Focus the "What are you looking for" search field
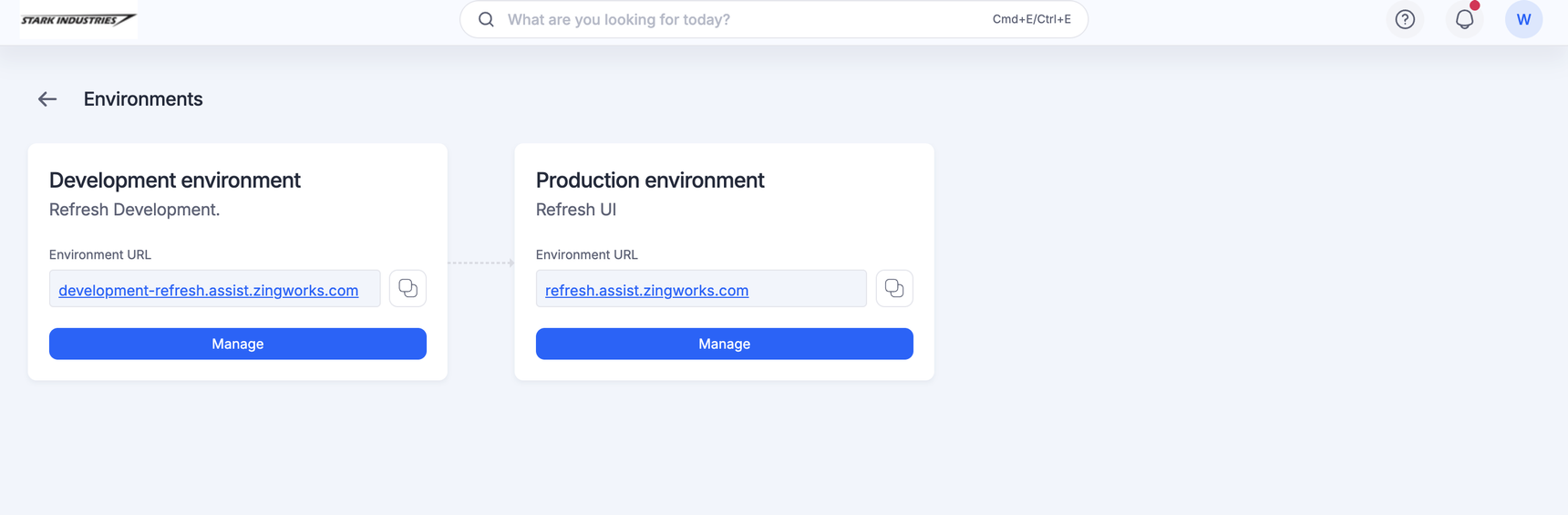Viewport: 1568px width, 515px height. [x=729, y=19]
